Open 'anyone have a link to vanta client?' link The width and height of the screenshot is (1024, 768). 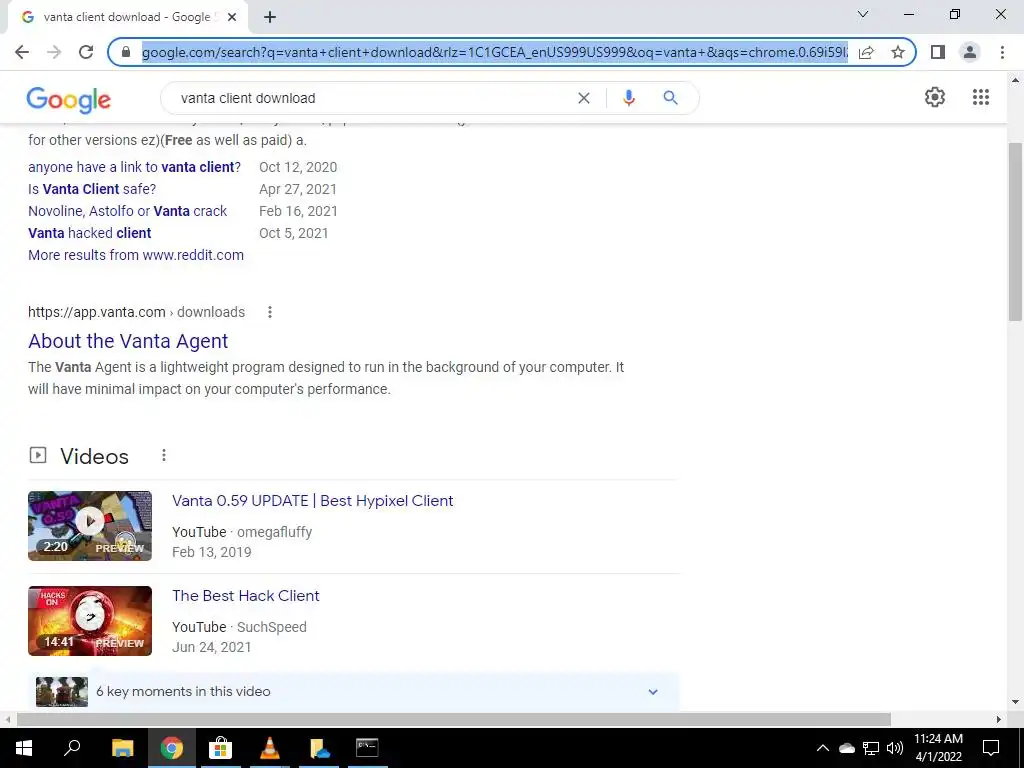pyautogui.click(x=135, y=167)
